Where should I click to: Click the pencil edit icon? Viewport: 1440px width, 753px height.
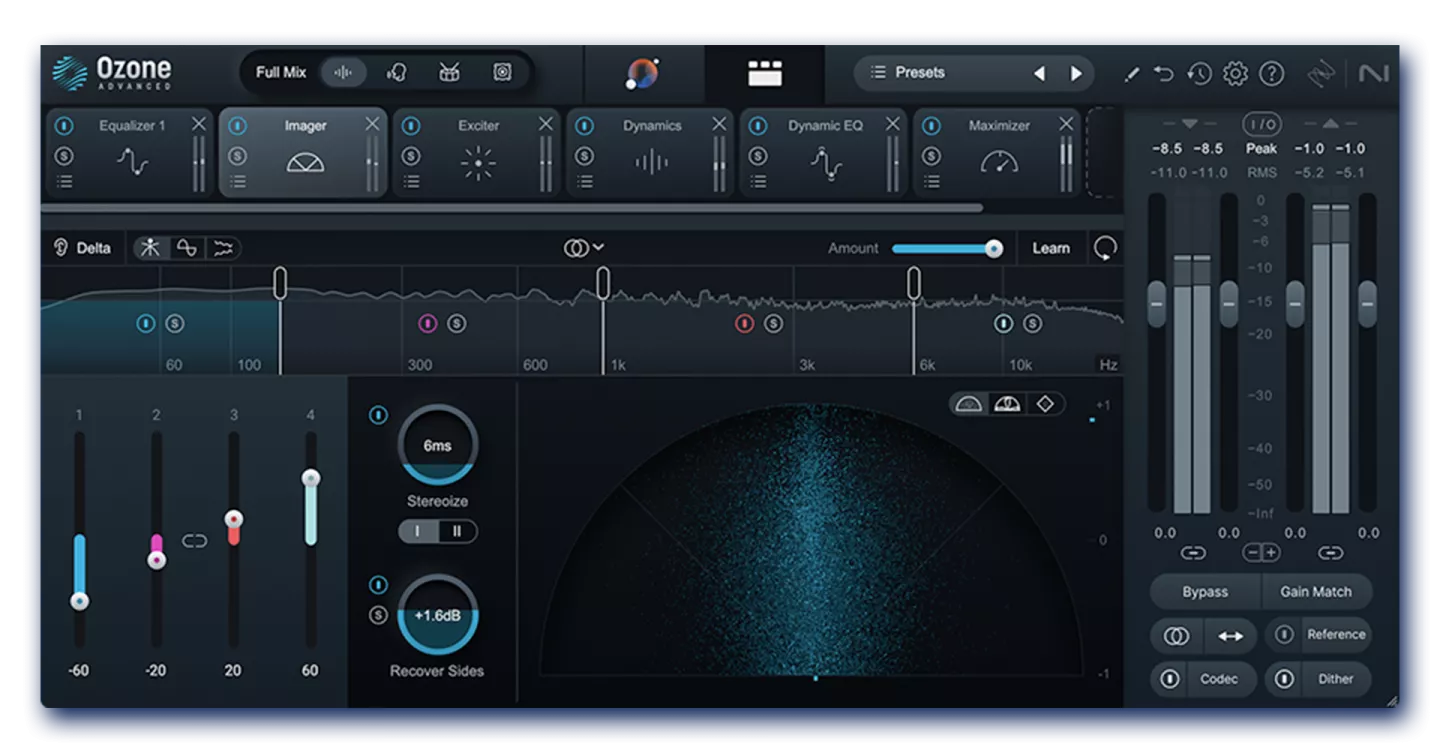(1131, 73)
